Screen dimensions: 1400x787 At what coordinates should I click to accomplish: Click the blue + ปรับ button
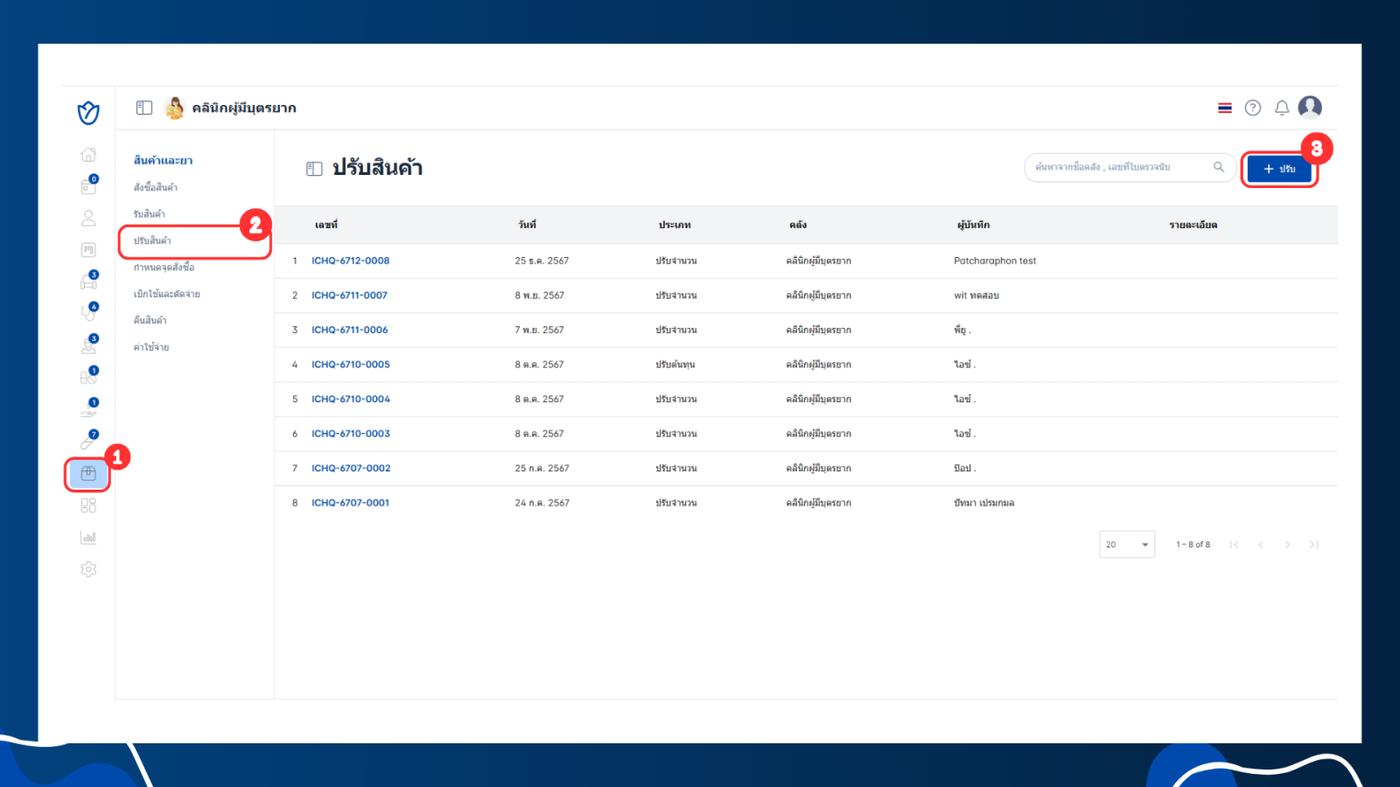click(1279, 169)
